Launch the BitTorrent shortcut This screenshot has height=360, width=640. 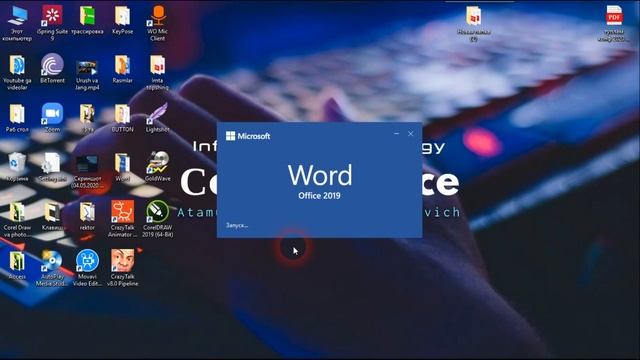click(x=52, y=69)
